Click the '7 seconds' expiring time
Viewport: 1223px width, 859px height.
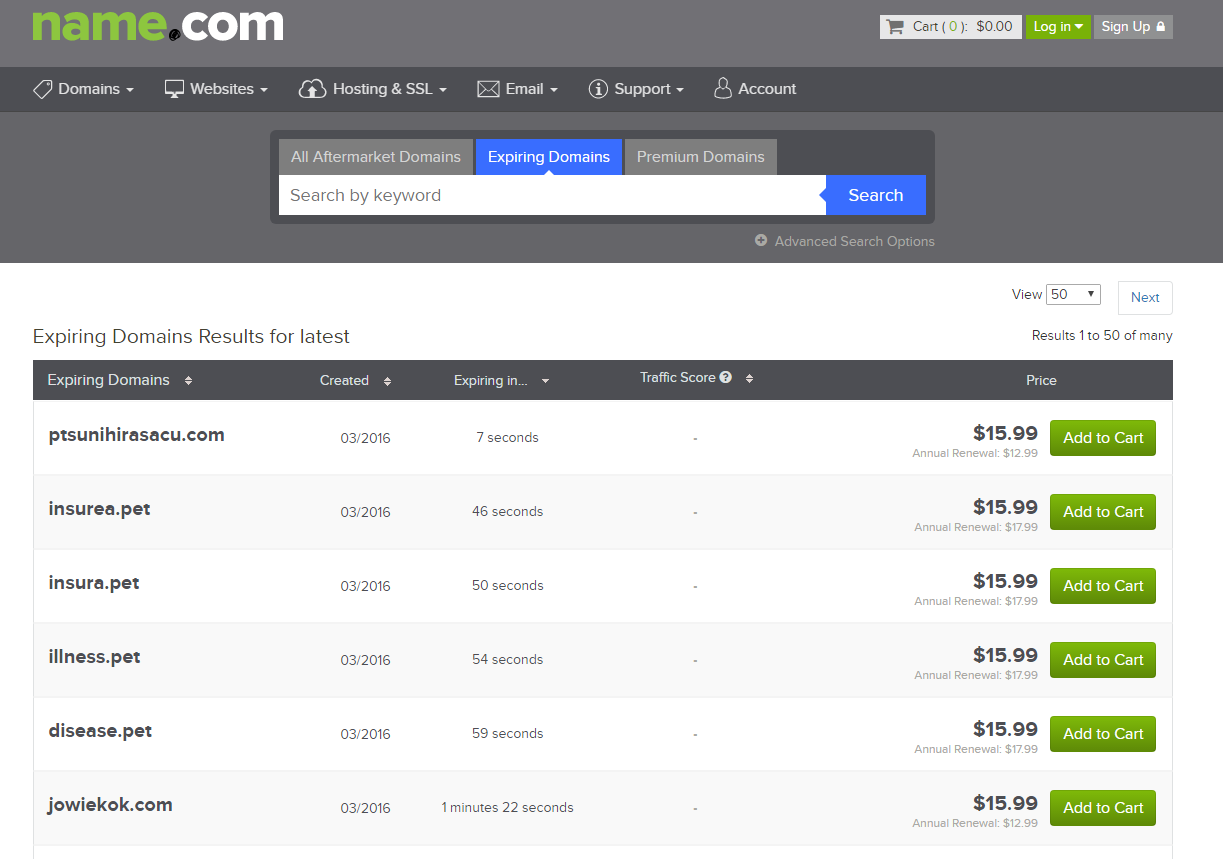point(507,438)
